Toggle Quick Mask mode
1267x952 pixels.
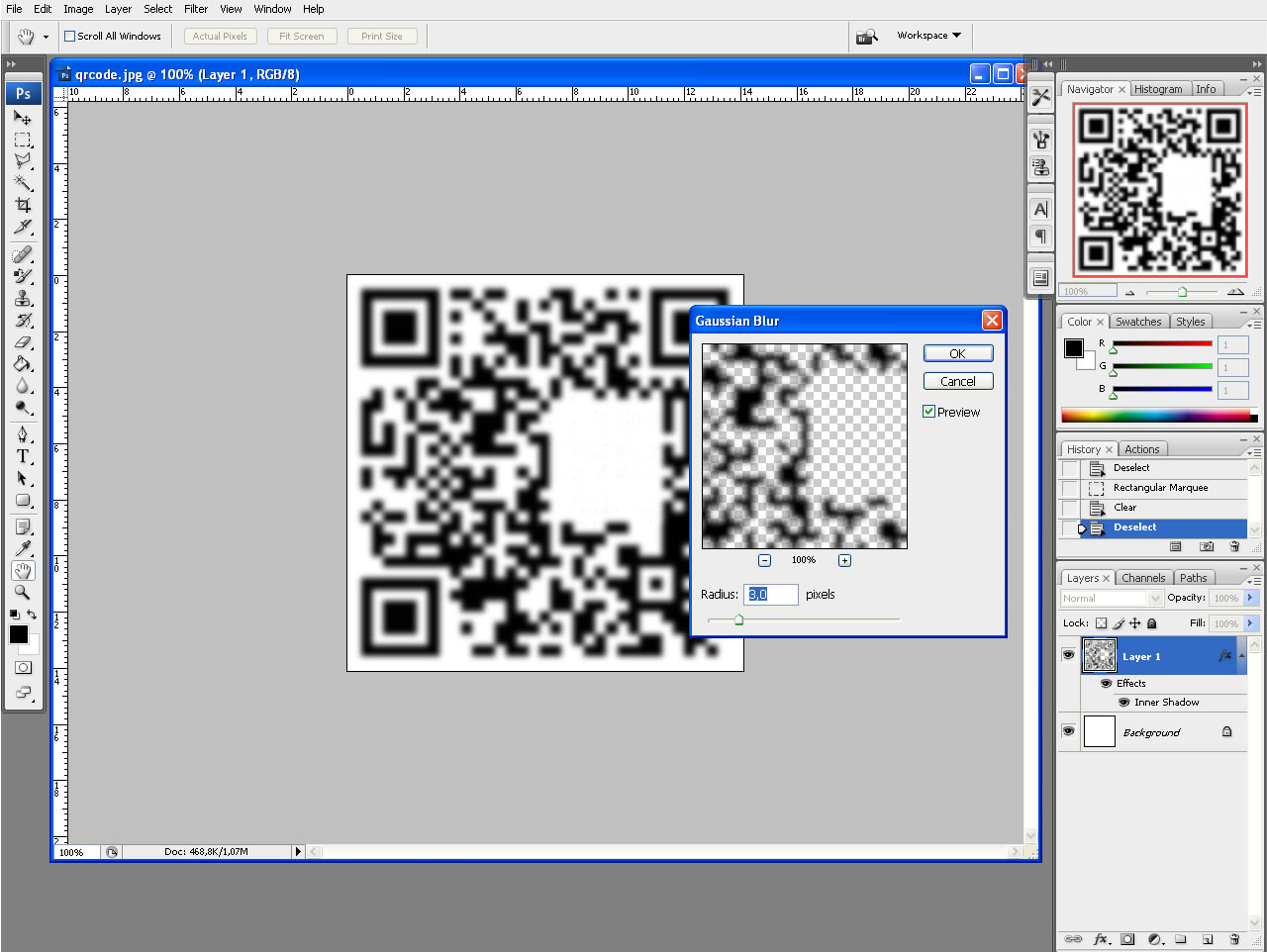23,668
